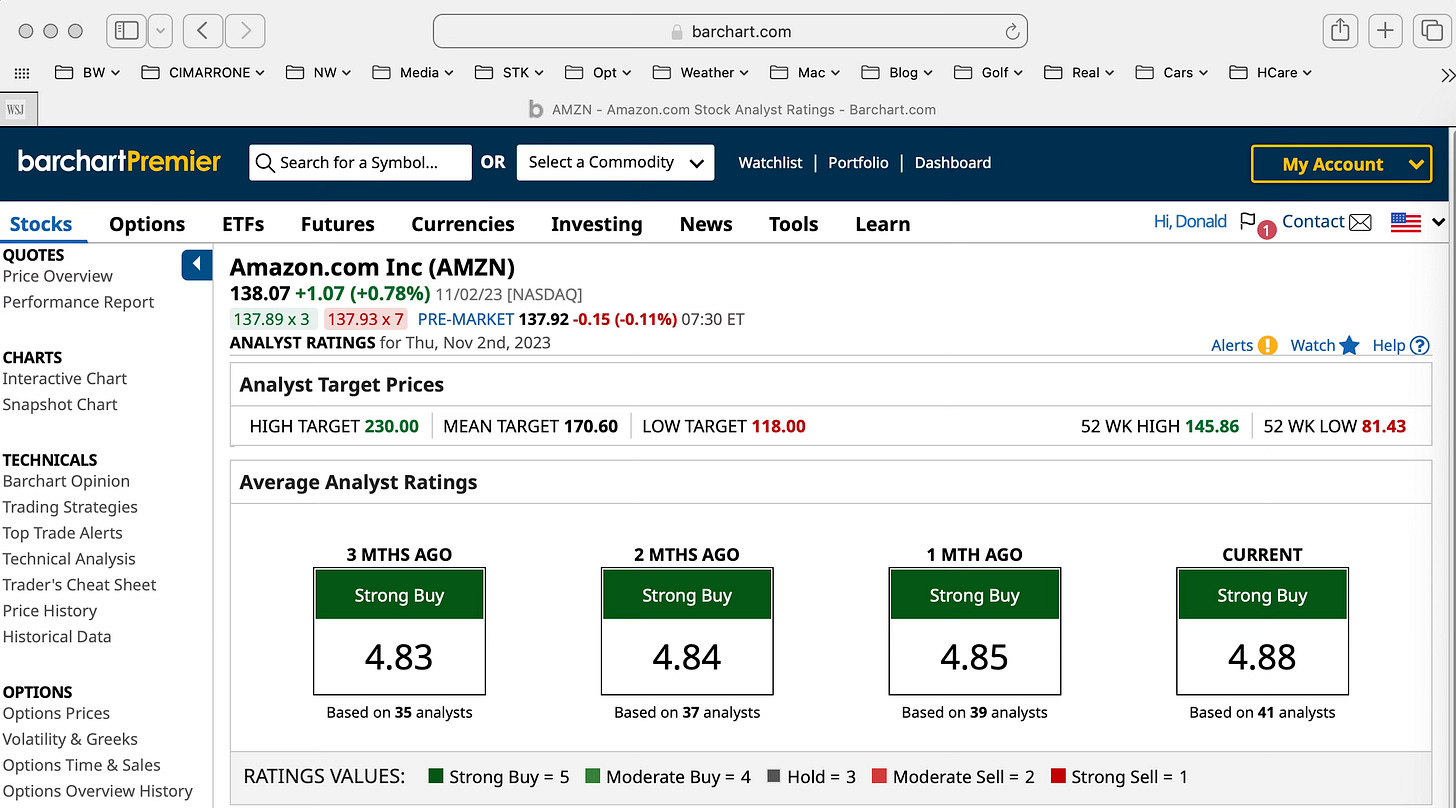The image size is (1456, 808).
Task: Open Historical Data link
Action: pos(57,636)
